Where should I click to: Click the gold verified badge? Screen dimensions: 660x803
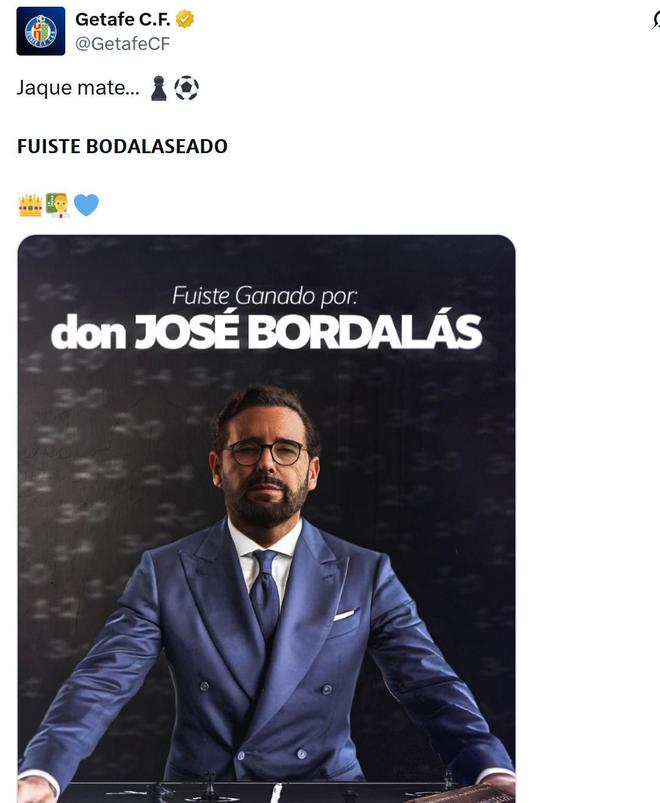(185, 19)
